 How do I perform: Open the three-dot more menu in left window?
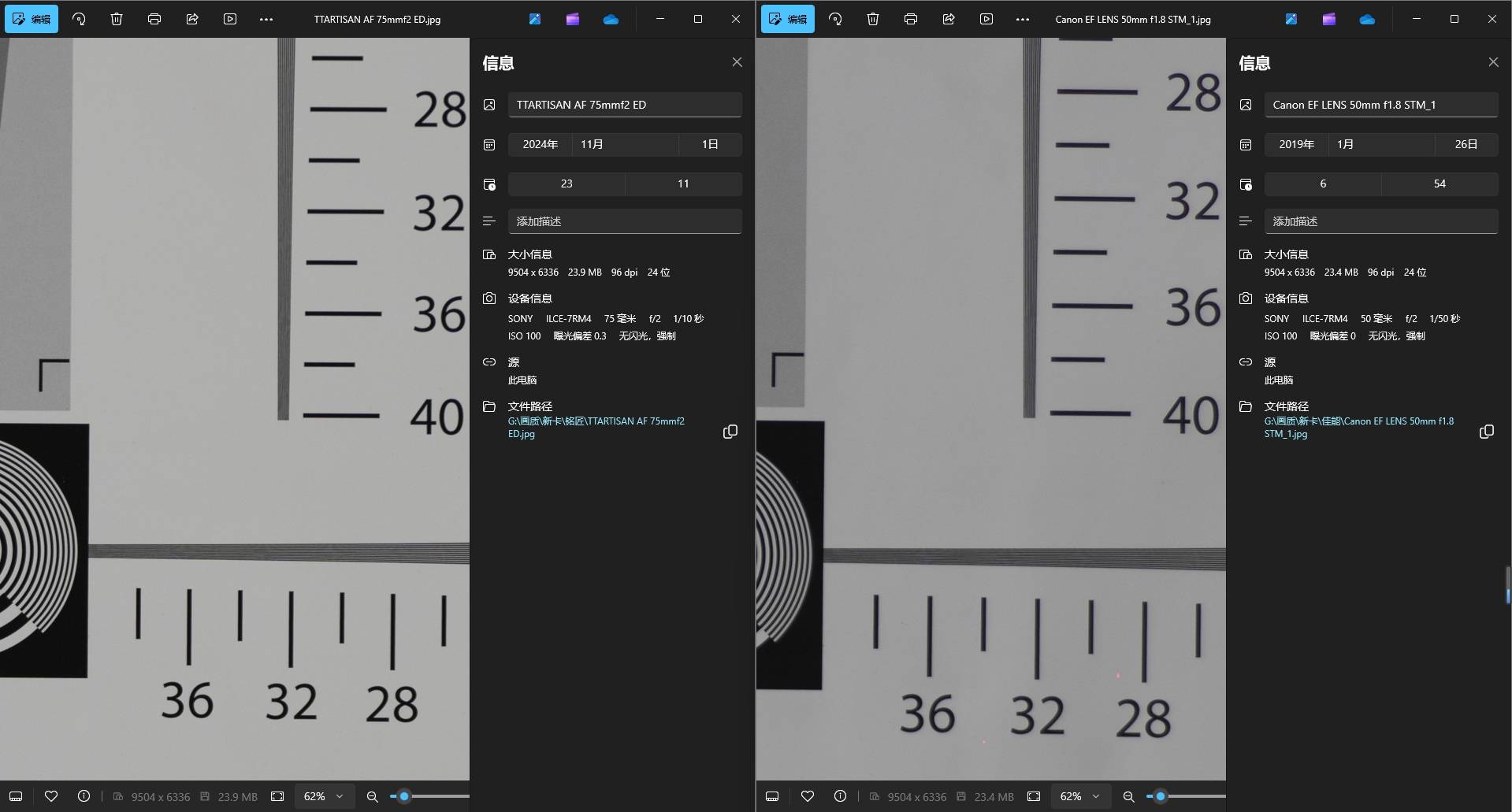click(x=266, y=19)
